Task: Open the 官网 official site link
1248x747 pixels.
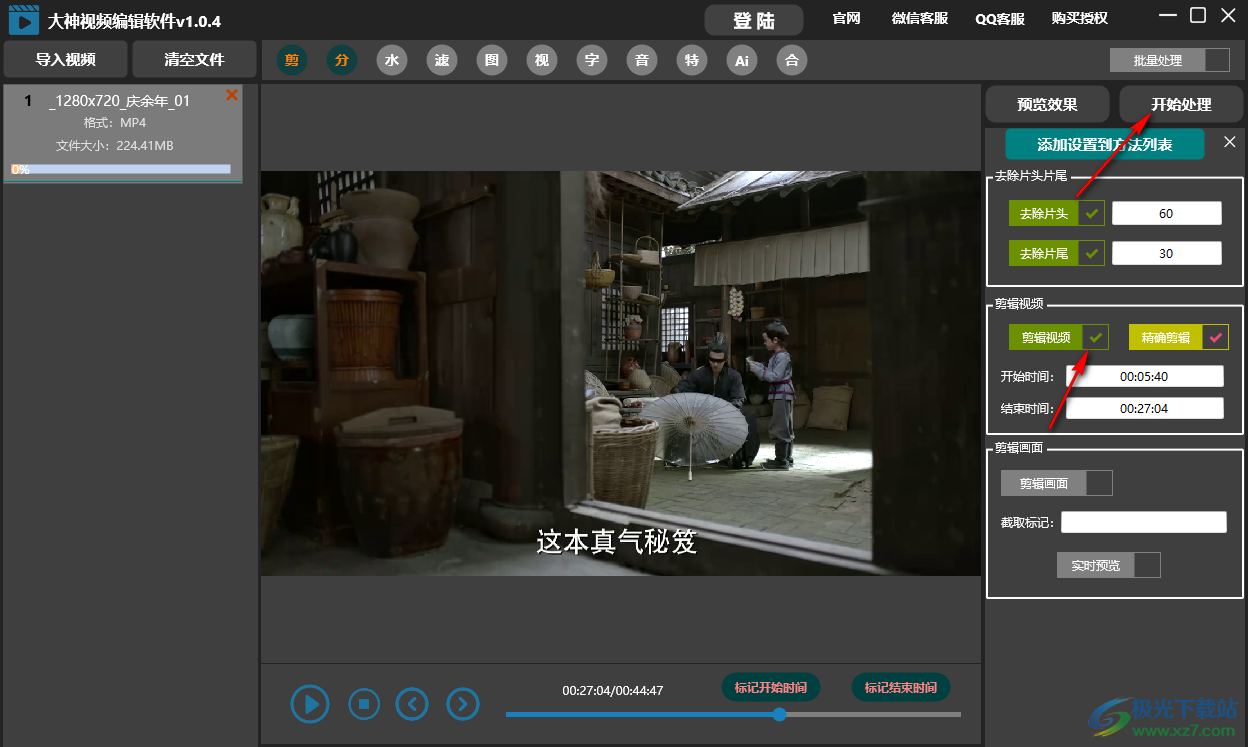Action: coord(846,18)
